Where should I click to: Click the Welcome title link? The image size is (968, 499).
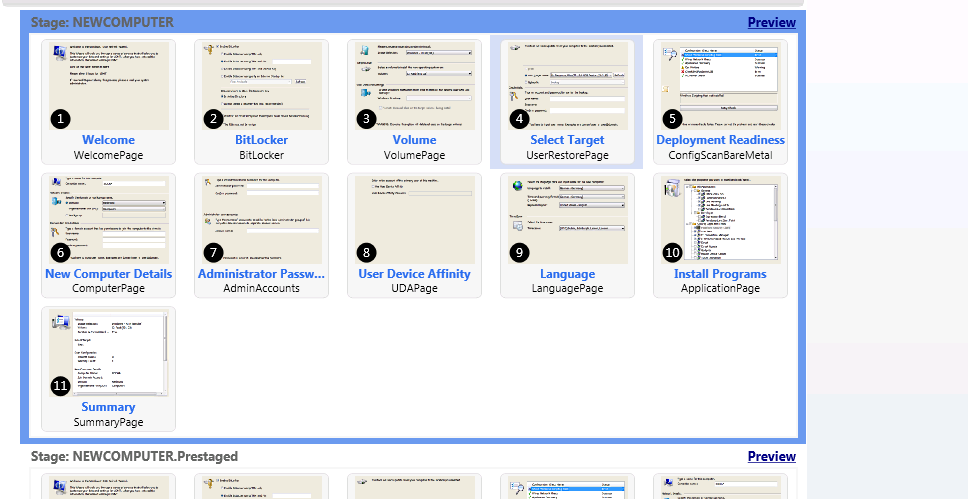[108, 140]
